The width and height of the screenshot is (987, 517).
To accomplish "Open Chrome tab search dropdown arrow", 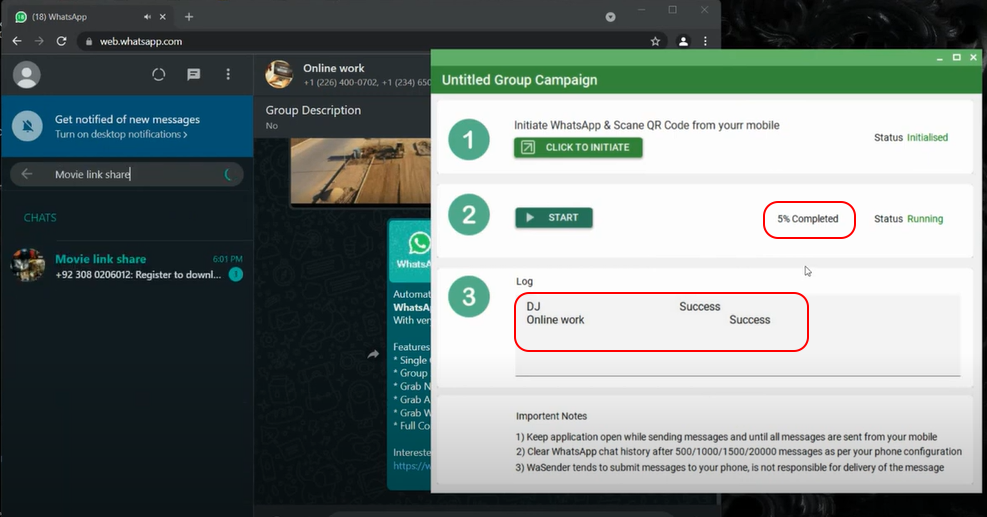I will (610, 17).
